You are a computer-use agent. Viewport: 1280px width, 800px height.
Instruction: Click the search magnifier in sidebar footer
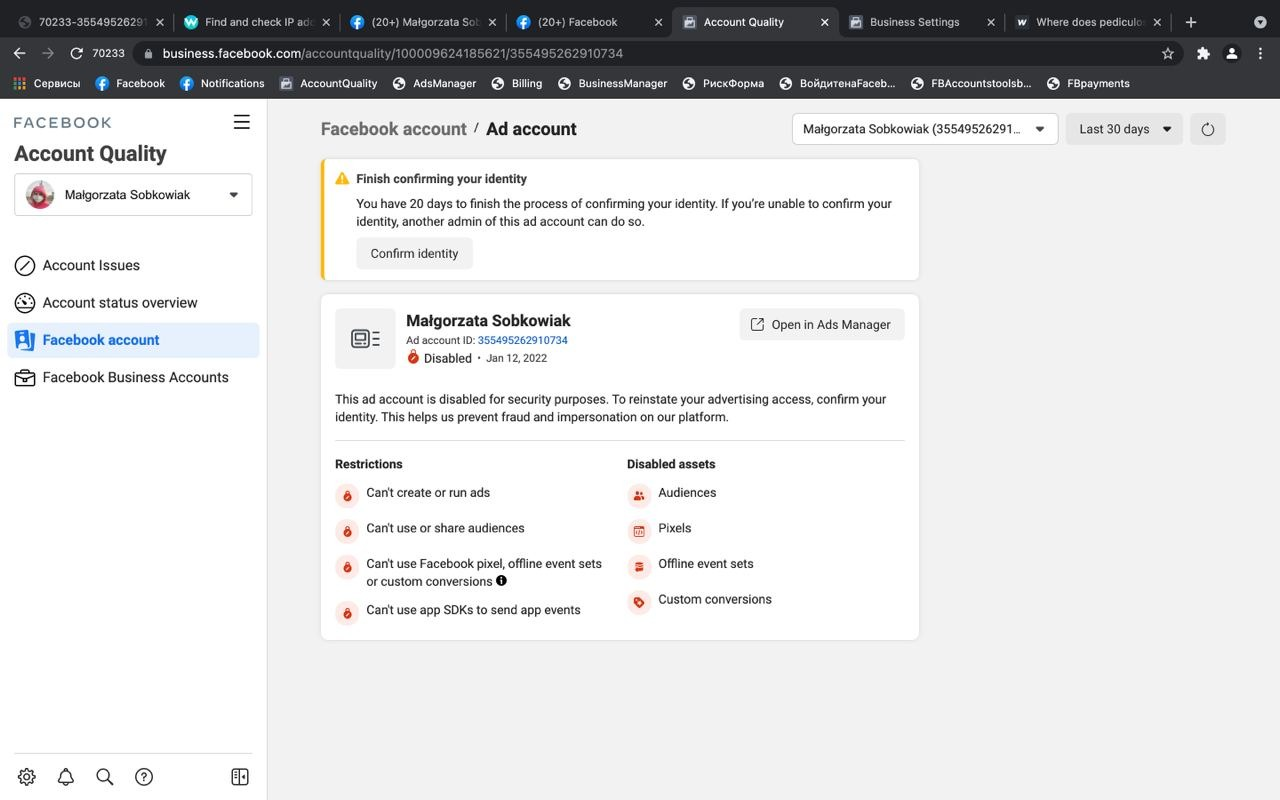pyautogui.click(x=105, y=777)
